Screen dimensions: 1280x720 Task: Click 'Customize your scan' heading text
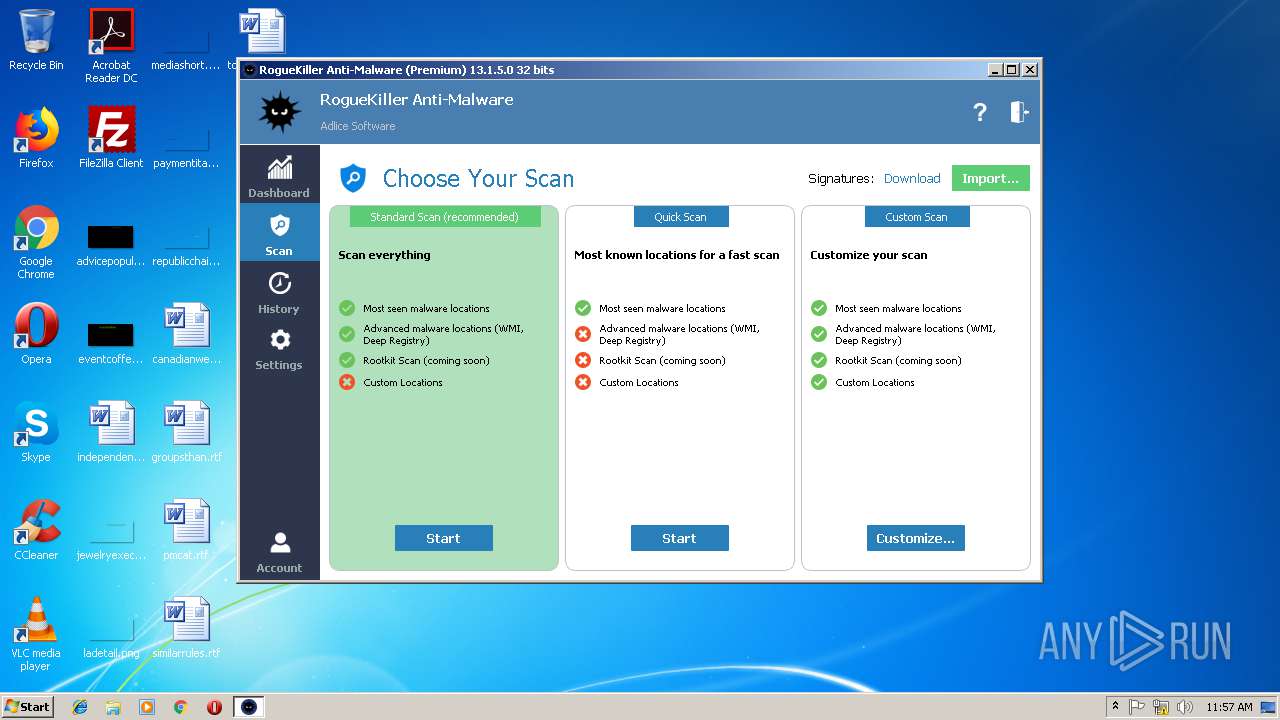pyautogui.click(x=868, y=255)
